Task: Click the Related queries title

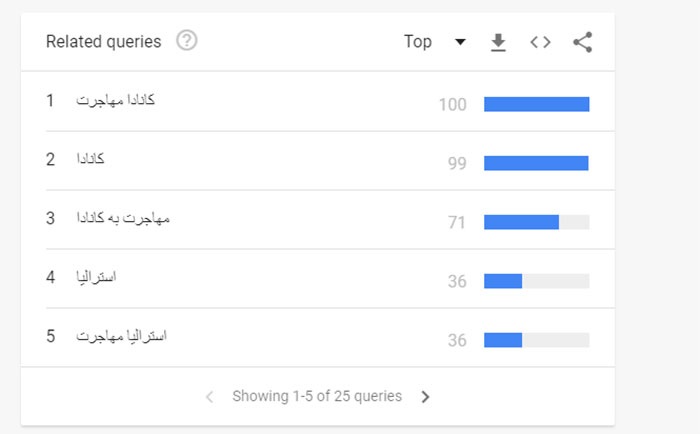Action: pyautogui.click(x=104, y=42)
